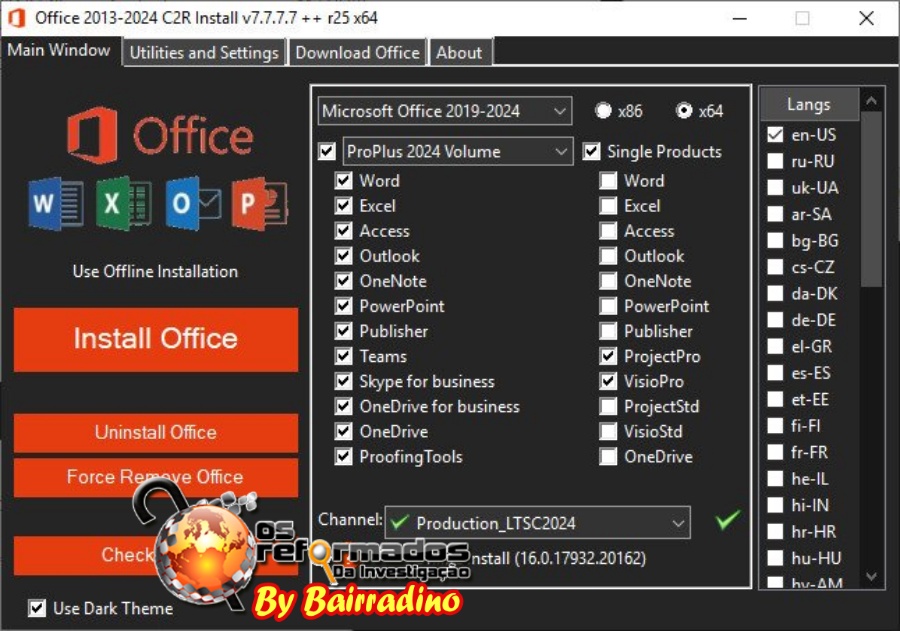Uncheck the en-US language
The image size is (900, 631).
pyautogui.click(x=775, y=135)
